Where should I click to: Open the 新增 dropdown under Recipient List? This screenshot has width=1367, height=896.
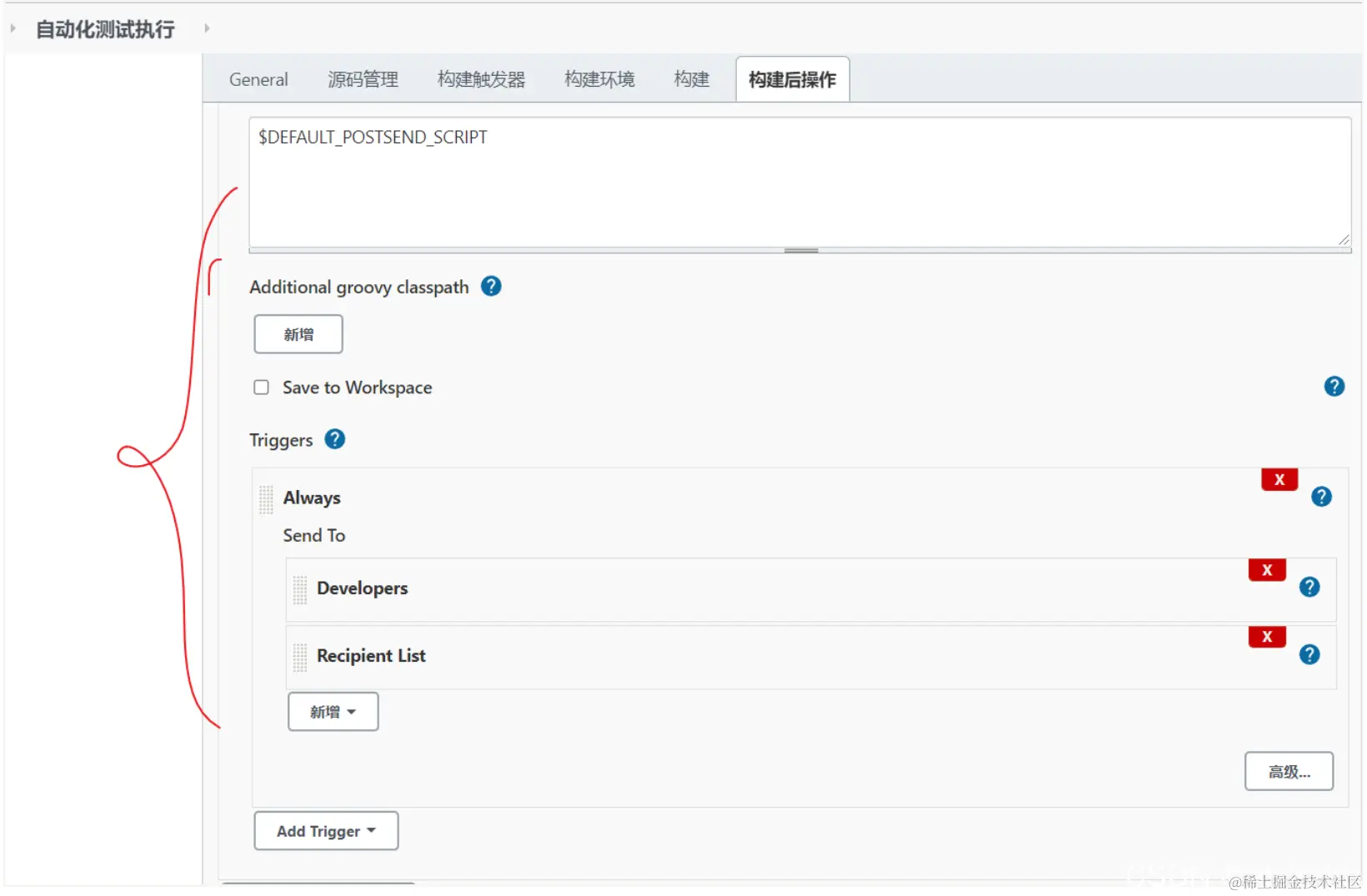[x=333, y=712]
